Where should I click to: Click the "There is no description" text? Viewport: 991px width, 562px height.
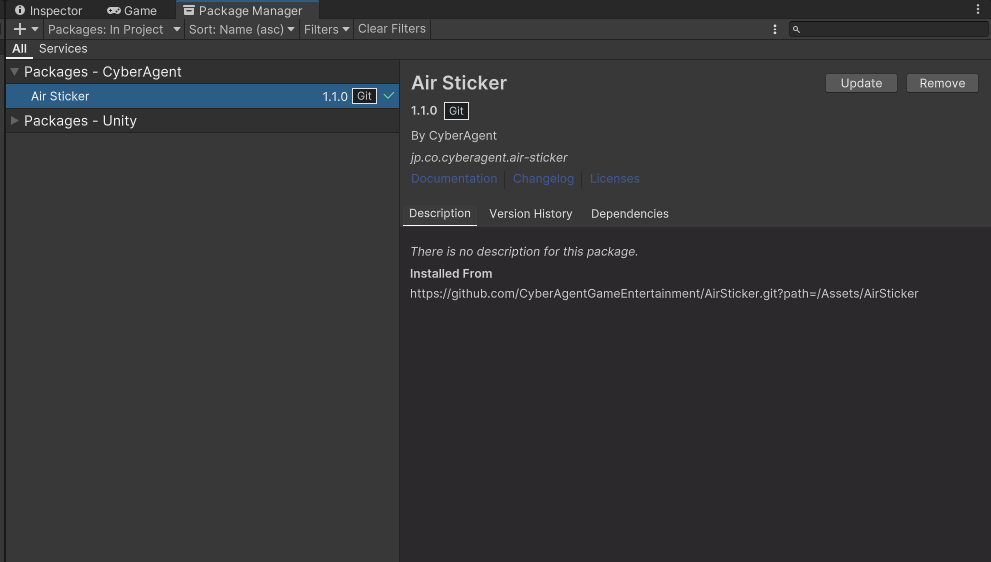pyautogui.click(x=524, y=252)
